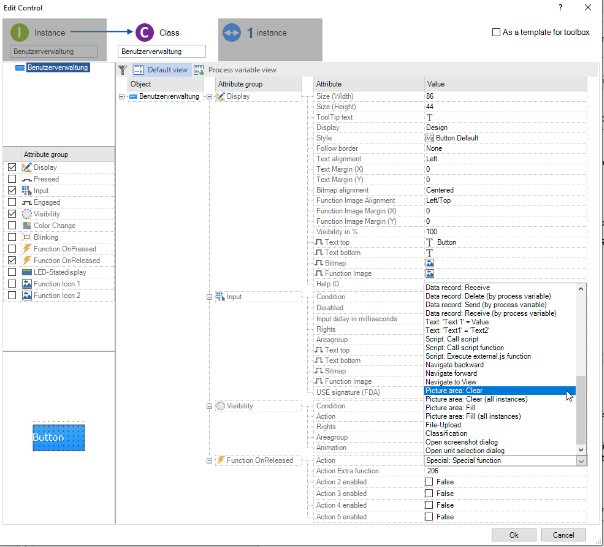604x547 pixels.
Task: Click the Text alignment value Left
Action: 431,159
